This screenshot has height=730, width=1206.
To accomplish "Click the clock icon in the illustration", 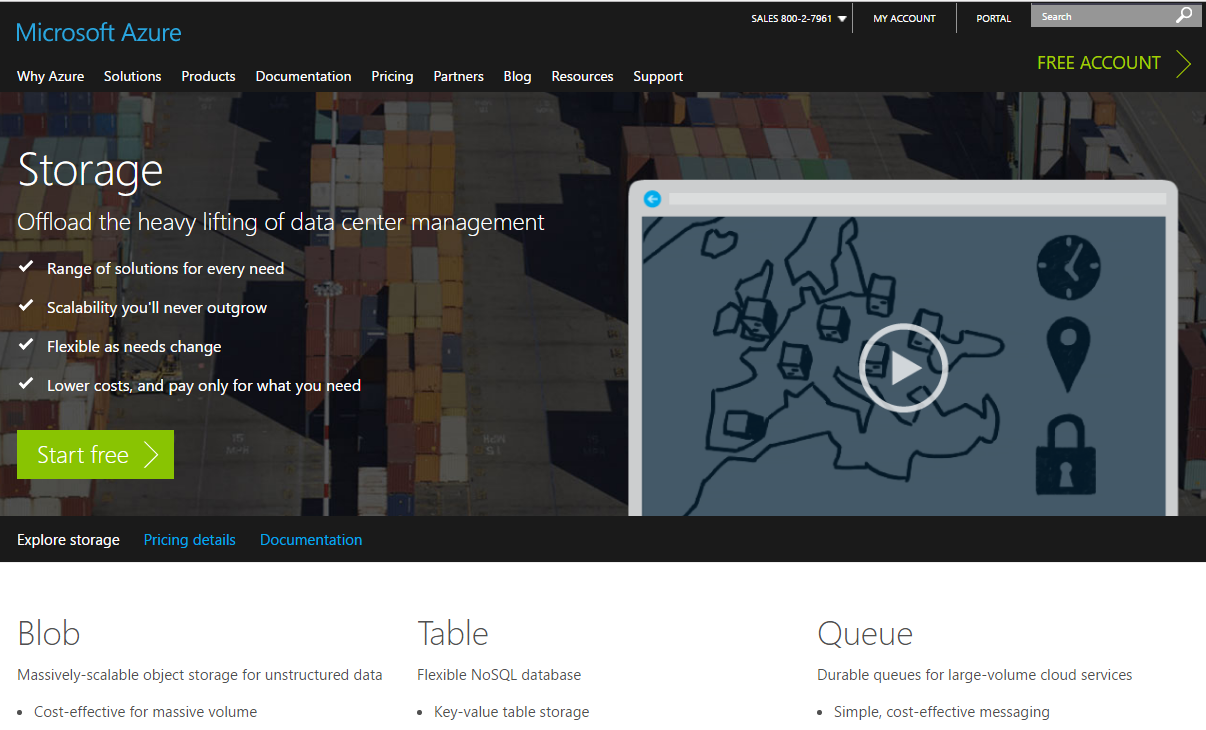I will [1068, 267].
